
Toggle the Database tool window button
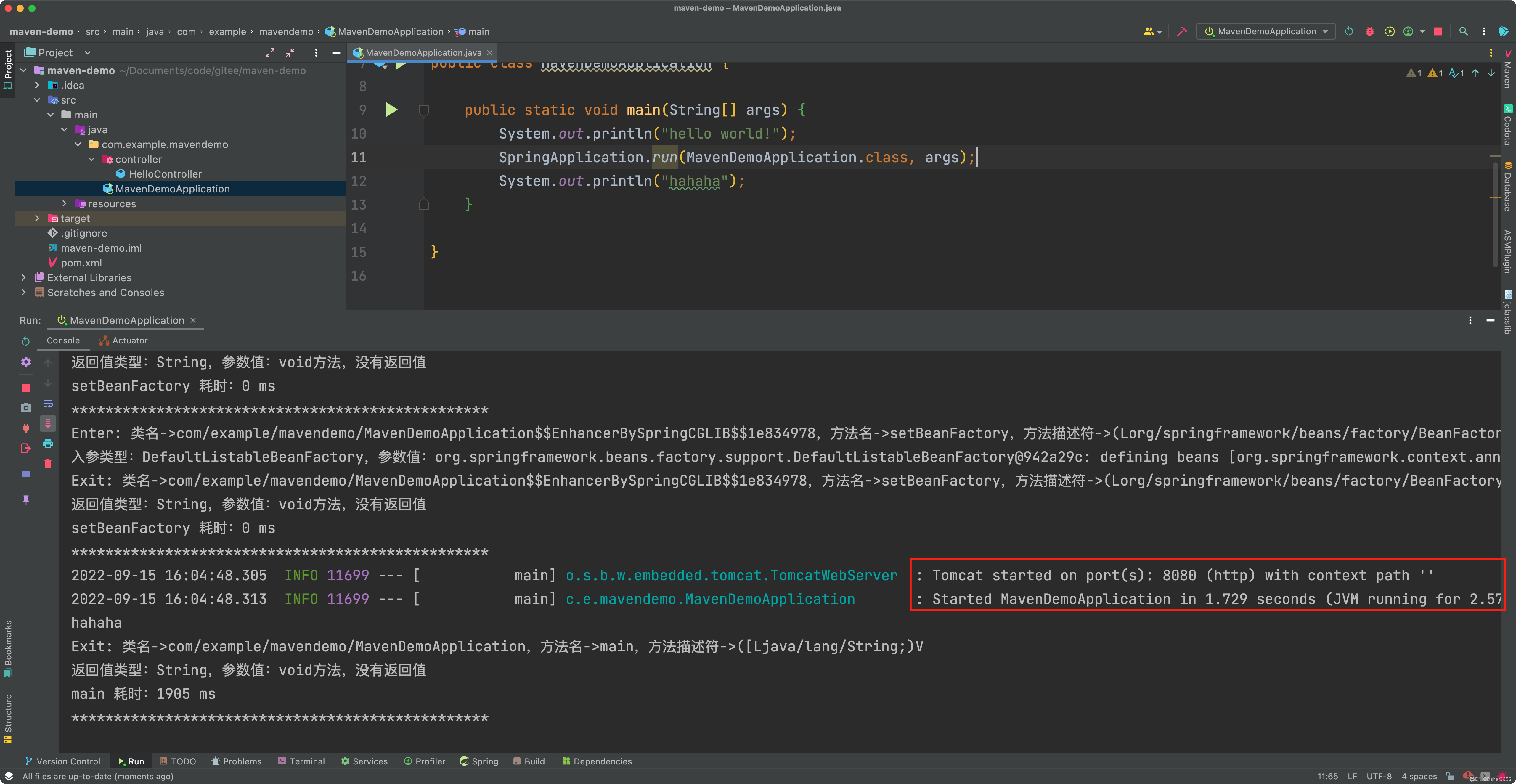1508,187
